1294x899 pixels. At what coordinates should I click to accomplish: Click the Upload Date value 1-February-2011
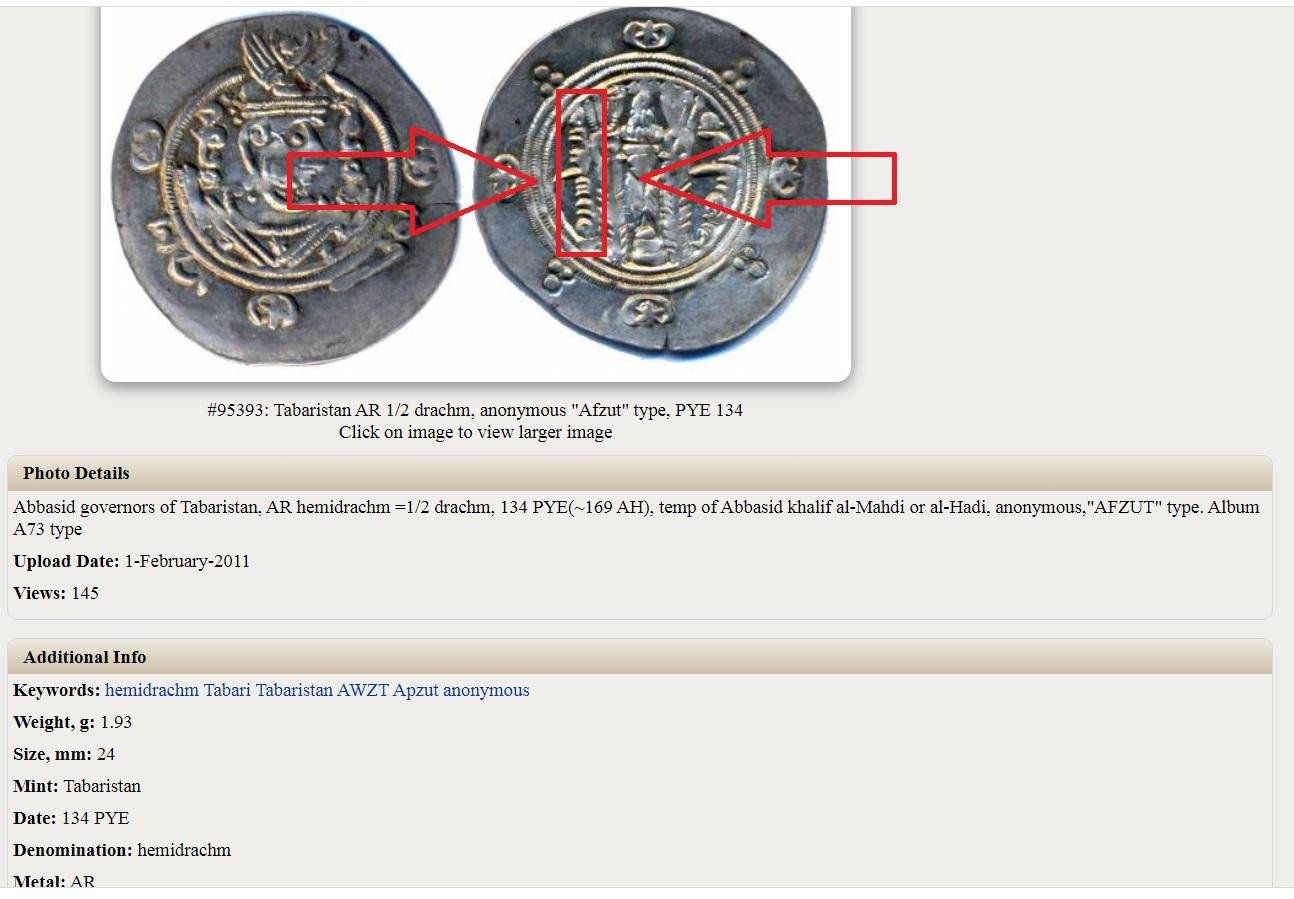[x=187, y=561]
